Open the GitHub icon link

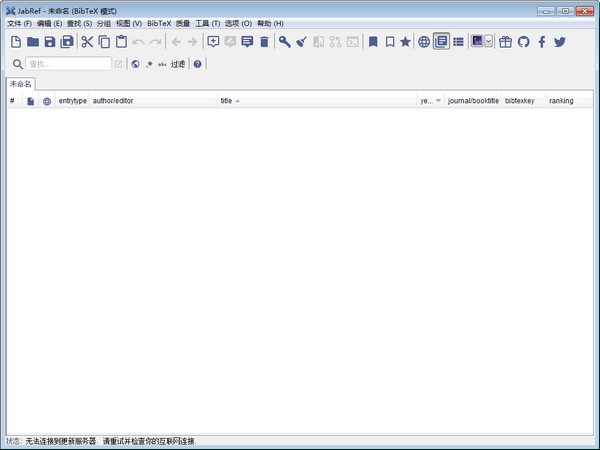[x=523, y=42]
